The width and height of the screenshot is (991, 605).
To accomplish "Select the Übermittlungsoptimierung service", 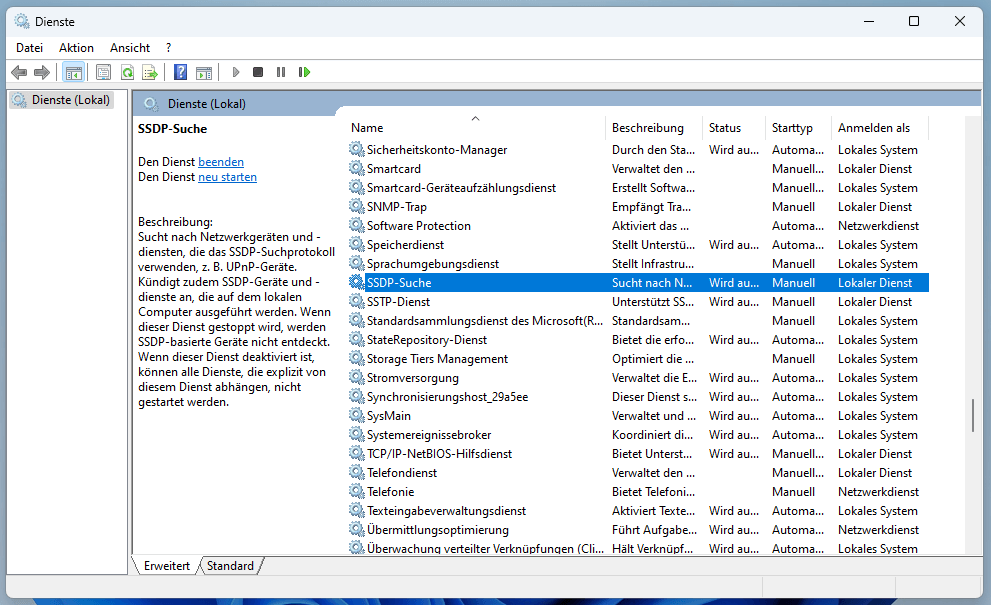I will (438, 529).
